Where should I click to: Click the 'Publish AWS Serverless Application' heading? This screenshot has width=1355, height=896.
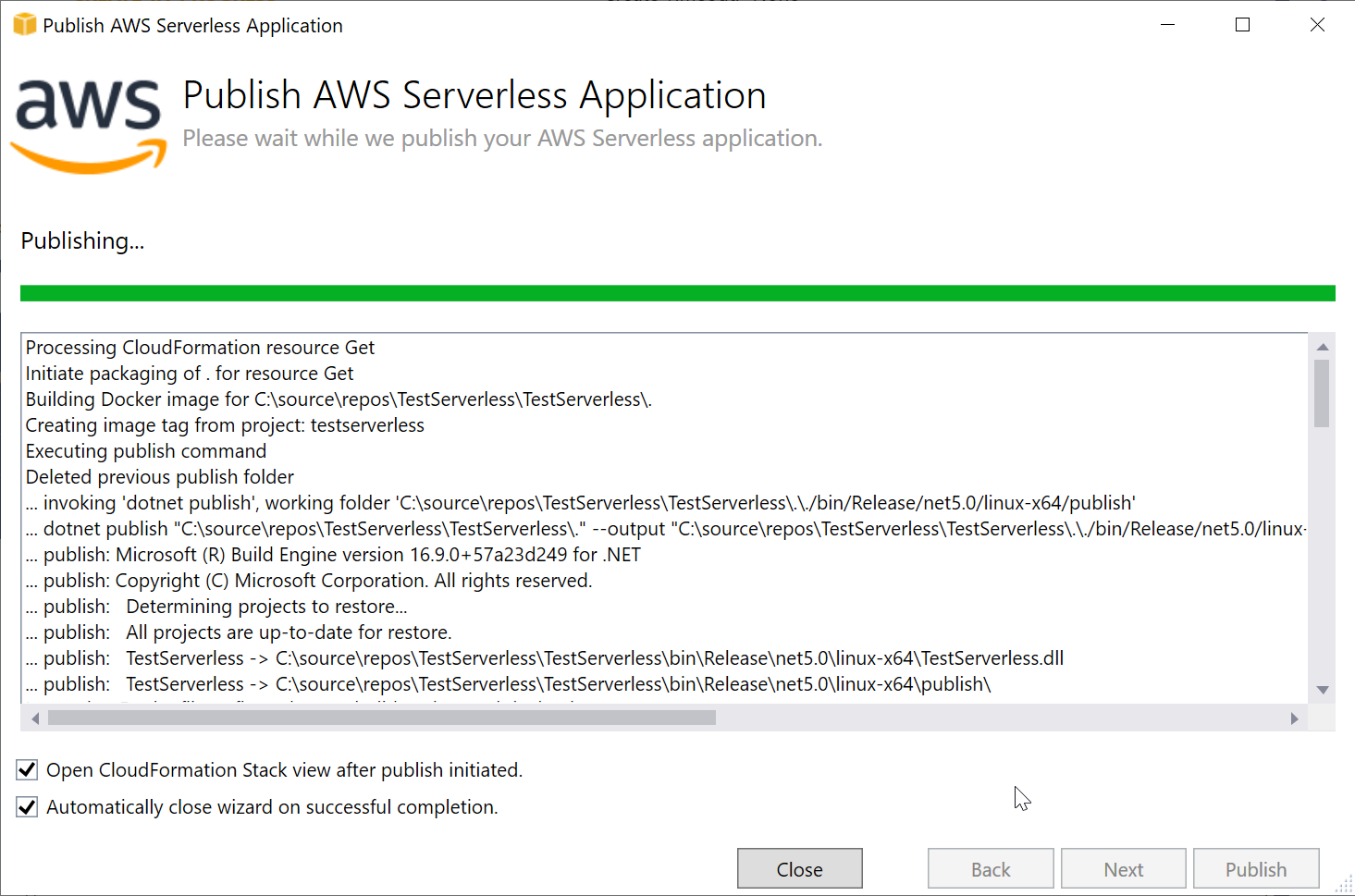474,96
